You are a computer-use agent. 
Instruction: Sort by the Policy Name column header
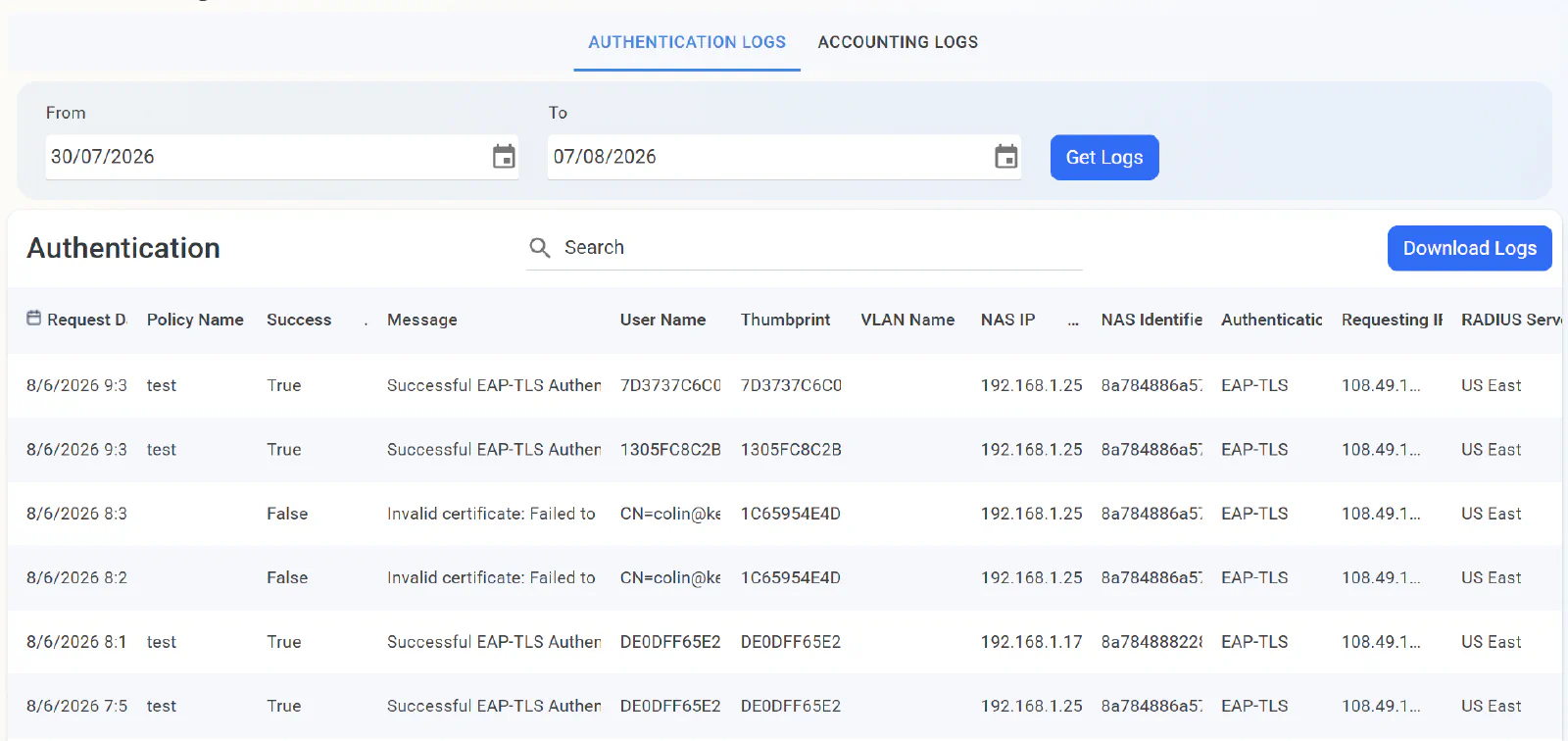[x=195, y=320]
